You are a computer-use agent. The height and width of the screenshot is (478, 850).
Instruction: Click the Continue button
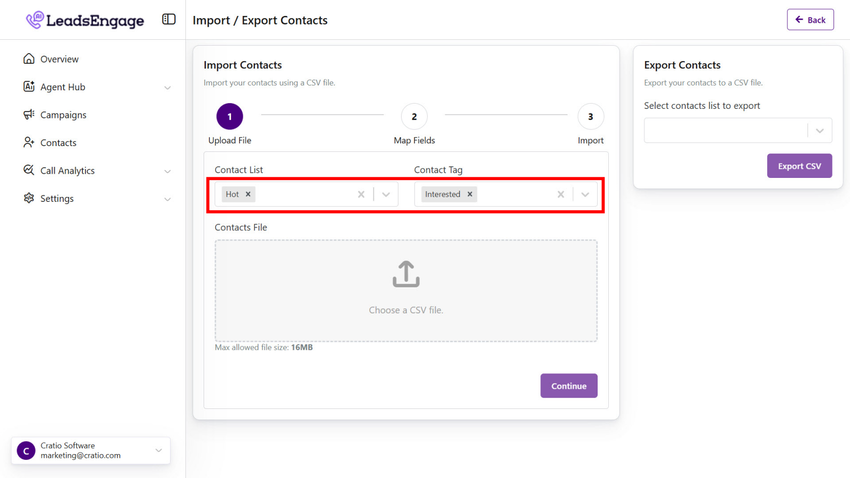pyautogui.click(x=569, y=386)
